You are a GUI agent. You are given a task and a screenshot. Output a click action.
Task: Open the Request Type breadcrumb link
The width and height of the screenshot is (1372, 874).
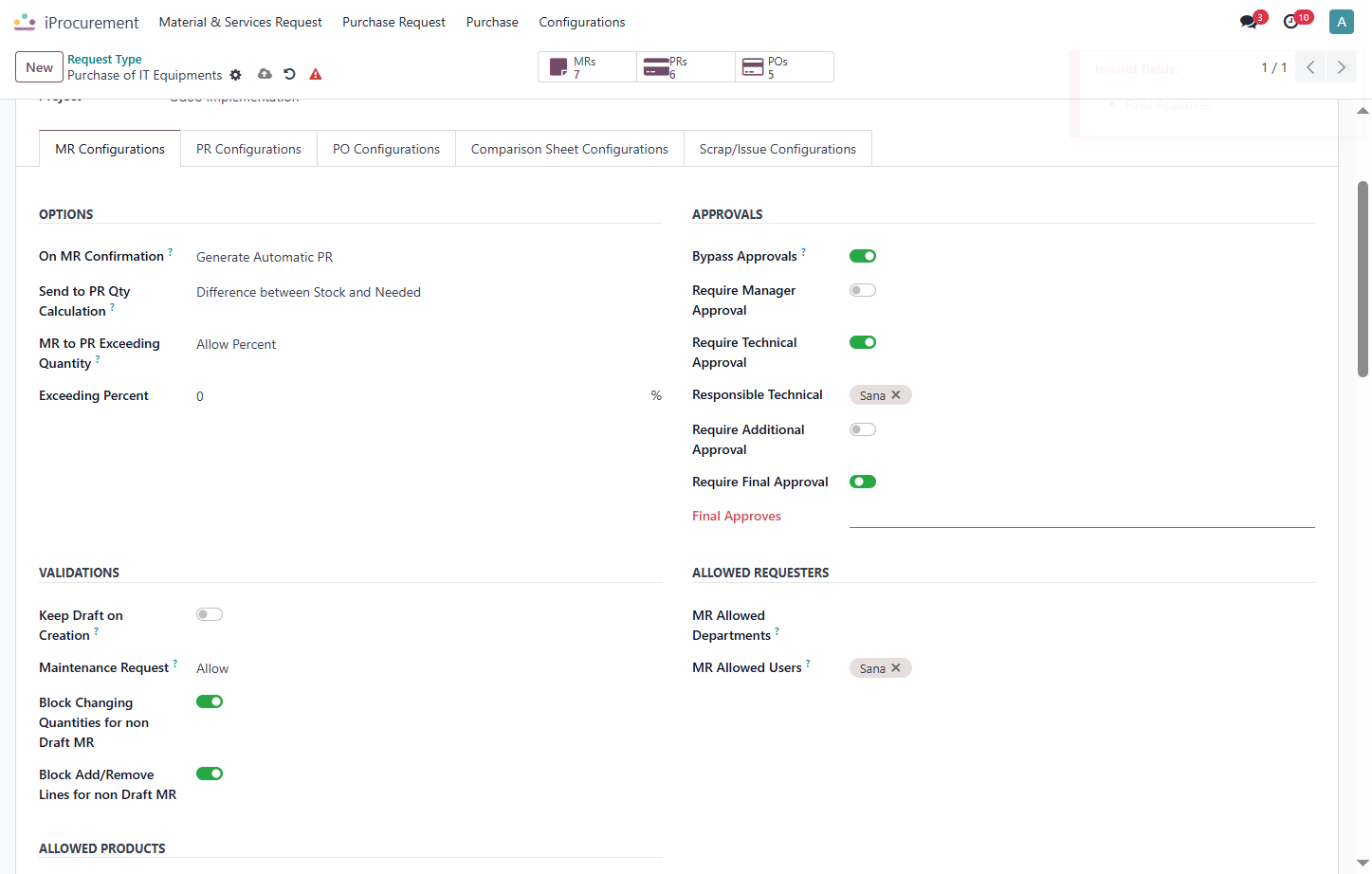click(104, 60)
